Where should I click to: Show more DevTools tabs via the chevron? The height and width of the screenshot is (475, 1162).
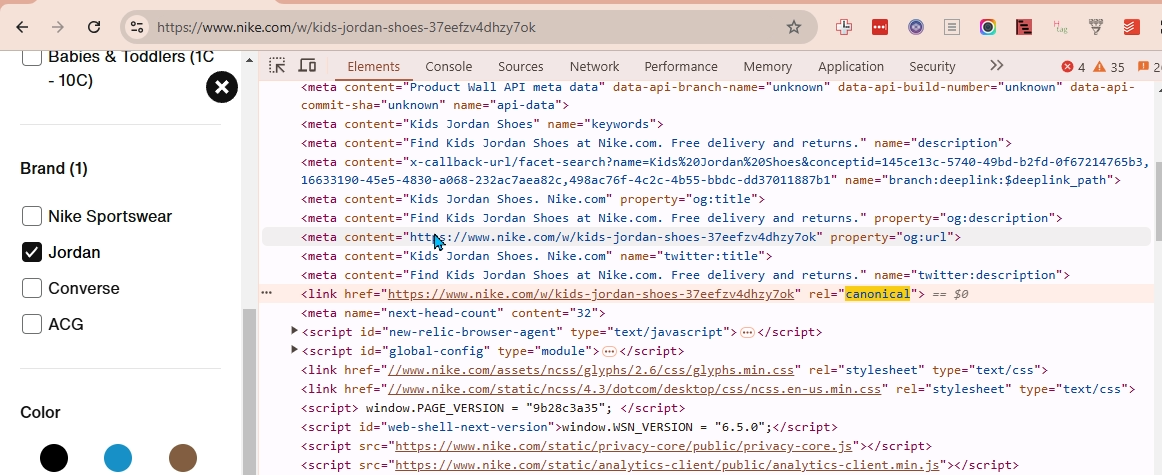point(997,66)
